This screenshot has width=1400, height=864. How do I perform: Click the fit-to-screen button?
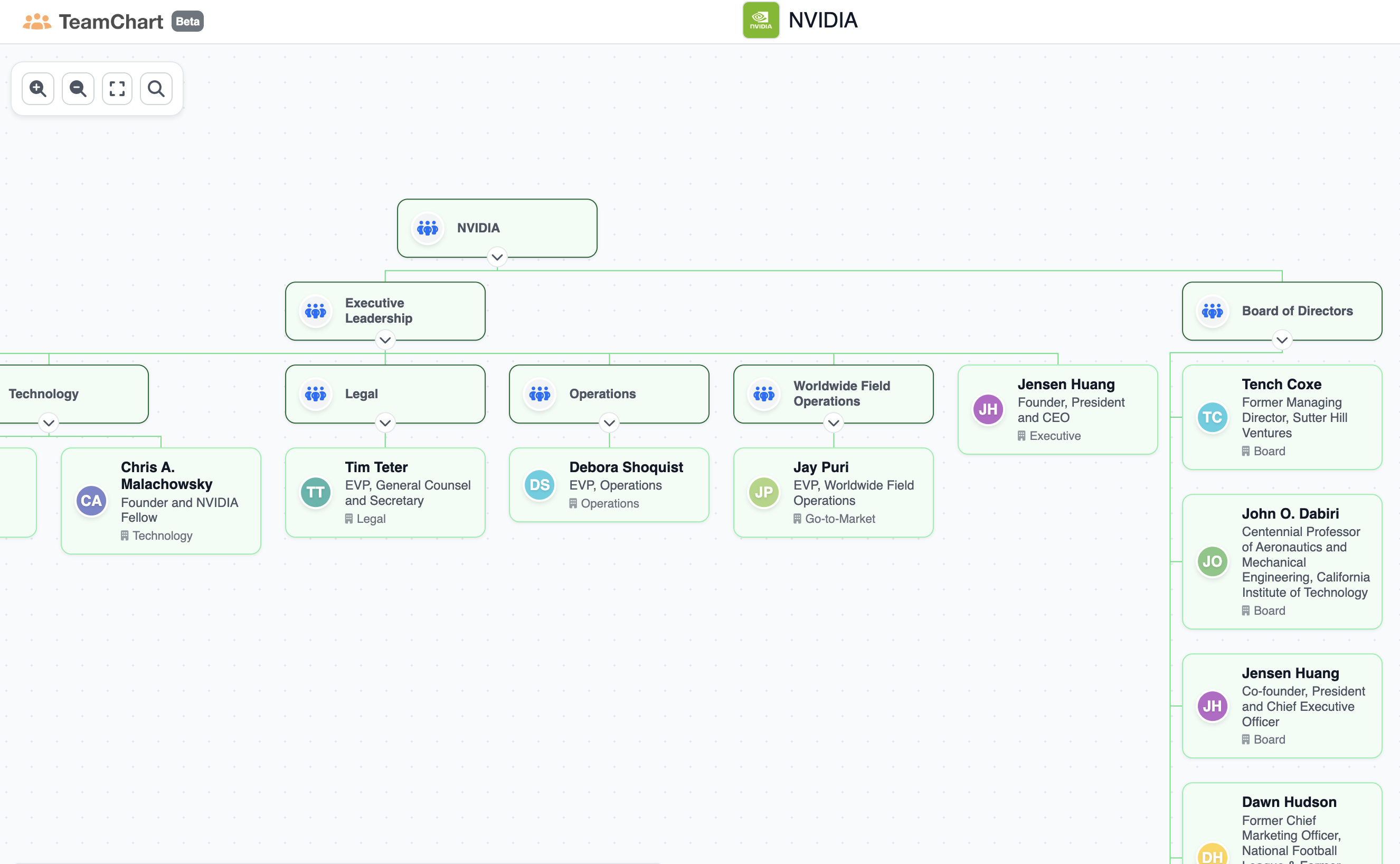point(117,89)
